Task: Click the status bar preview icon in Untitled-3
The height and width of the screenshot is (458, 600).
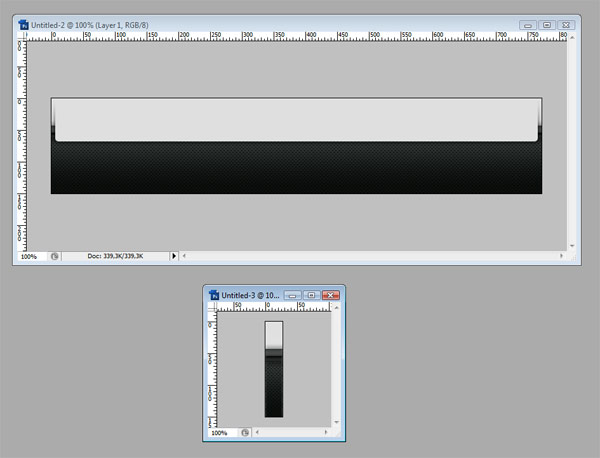Action: point(245,432)
